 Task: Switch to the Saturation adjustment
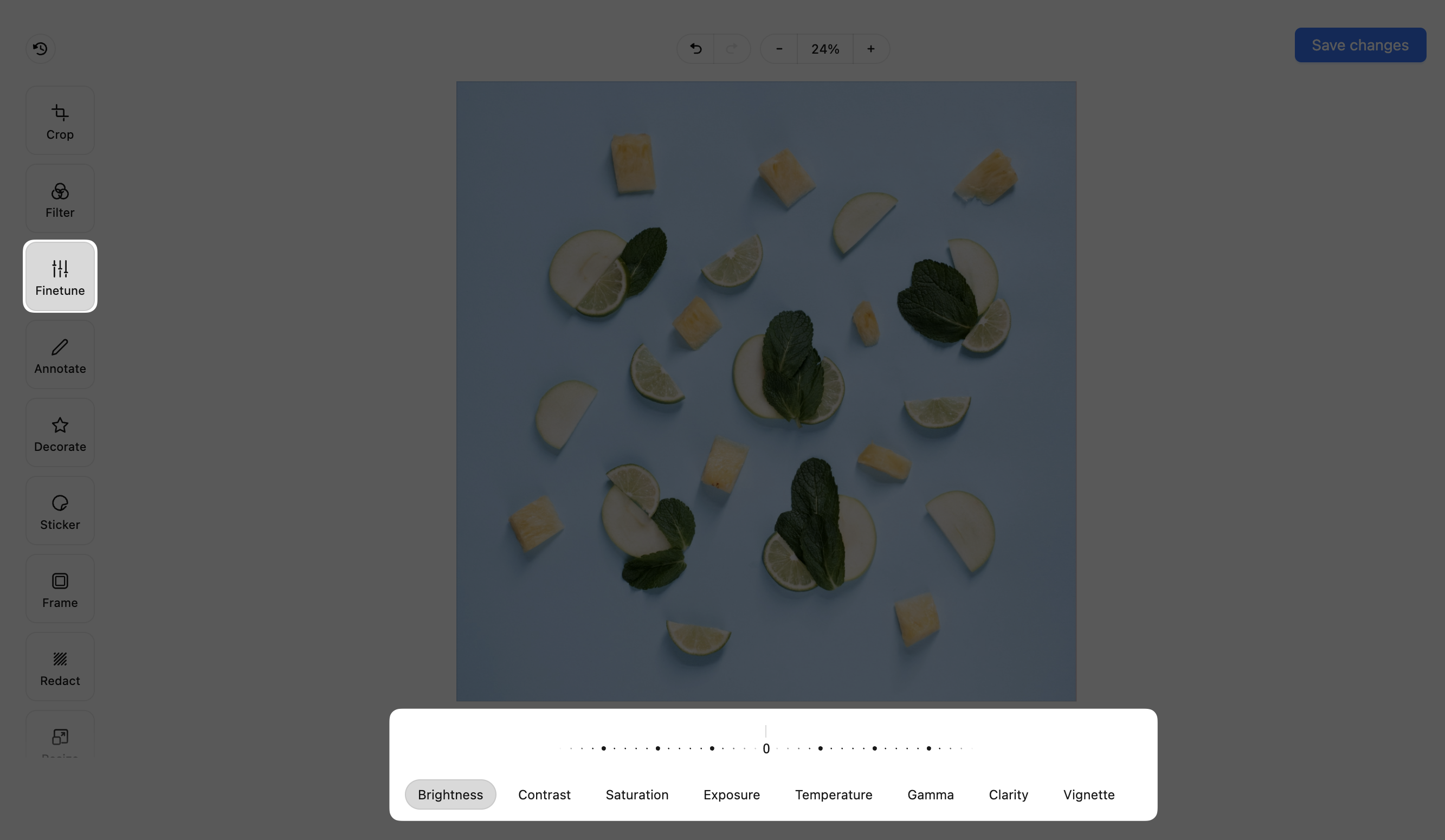pos(636,794)
